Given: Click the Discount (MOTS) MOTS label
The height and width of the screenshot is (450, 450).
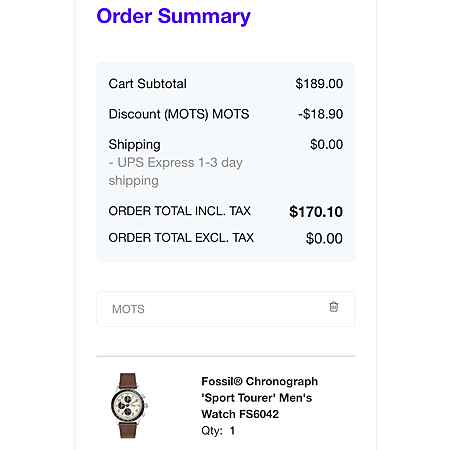Looking at the screenshot, I should 179,114.
